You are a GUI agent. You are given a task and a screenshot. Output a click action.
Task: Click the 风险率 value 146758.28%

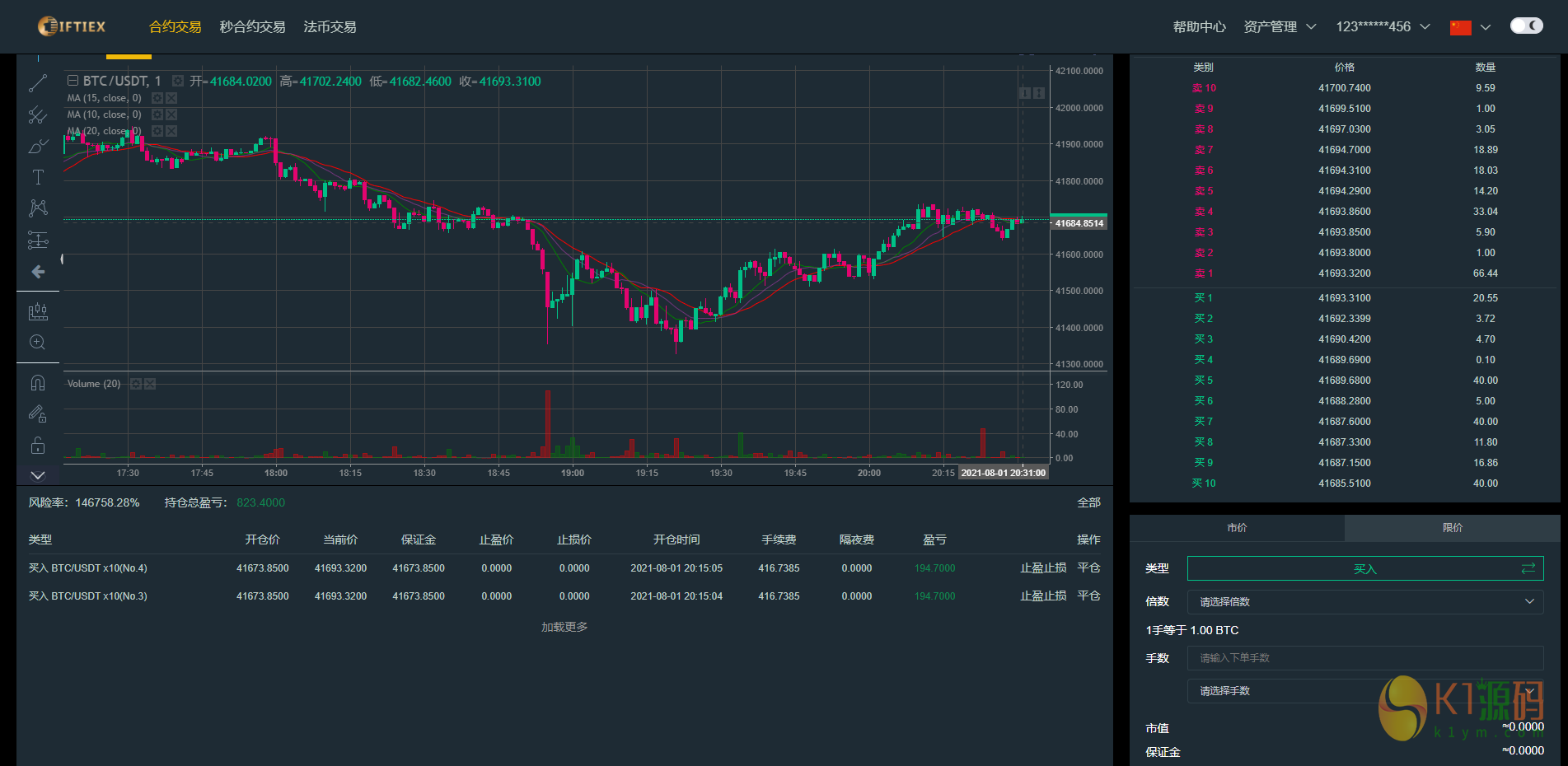[x=107, y=502]
